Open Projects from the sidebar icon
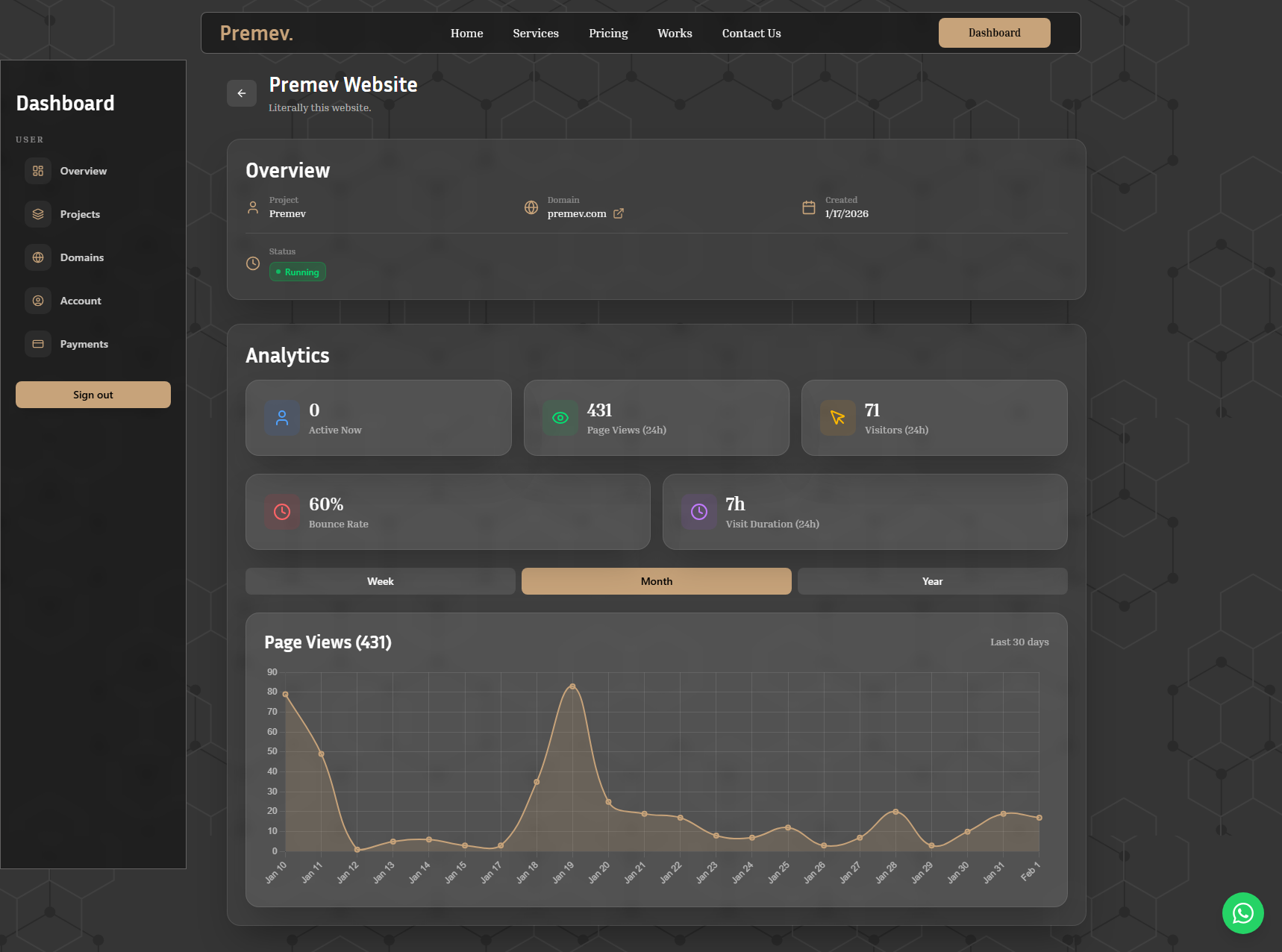This screenshot has width=1282, height=952. click(x=37, y=214)
